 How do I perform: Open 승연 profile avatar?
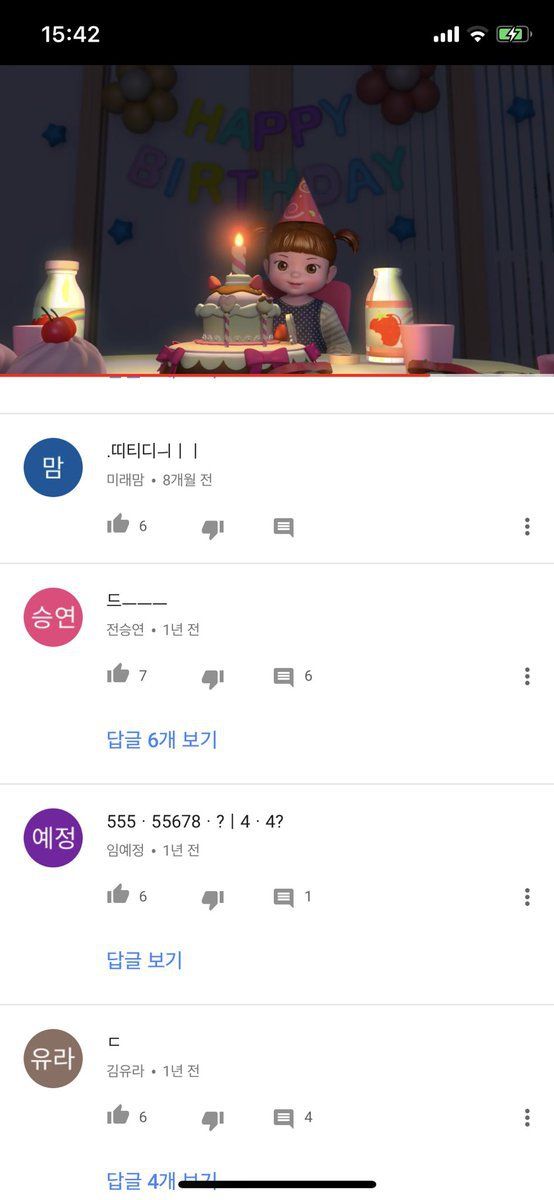[x=53, y=617]
